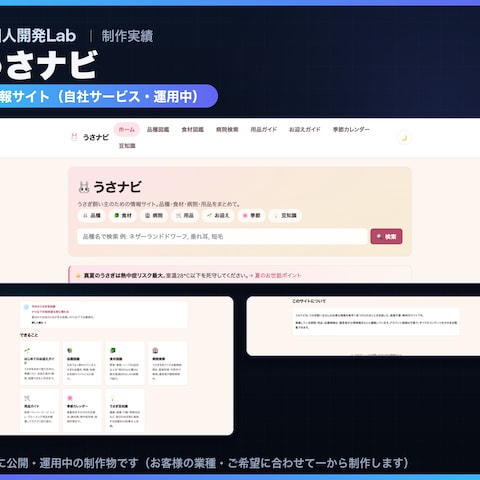Click the 食材 chip with green leaf icon
This screenshot has width=480, height=480.
click(x=123, y=215)
